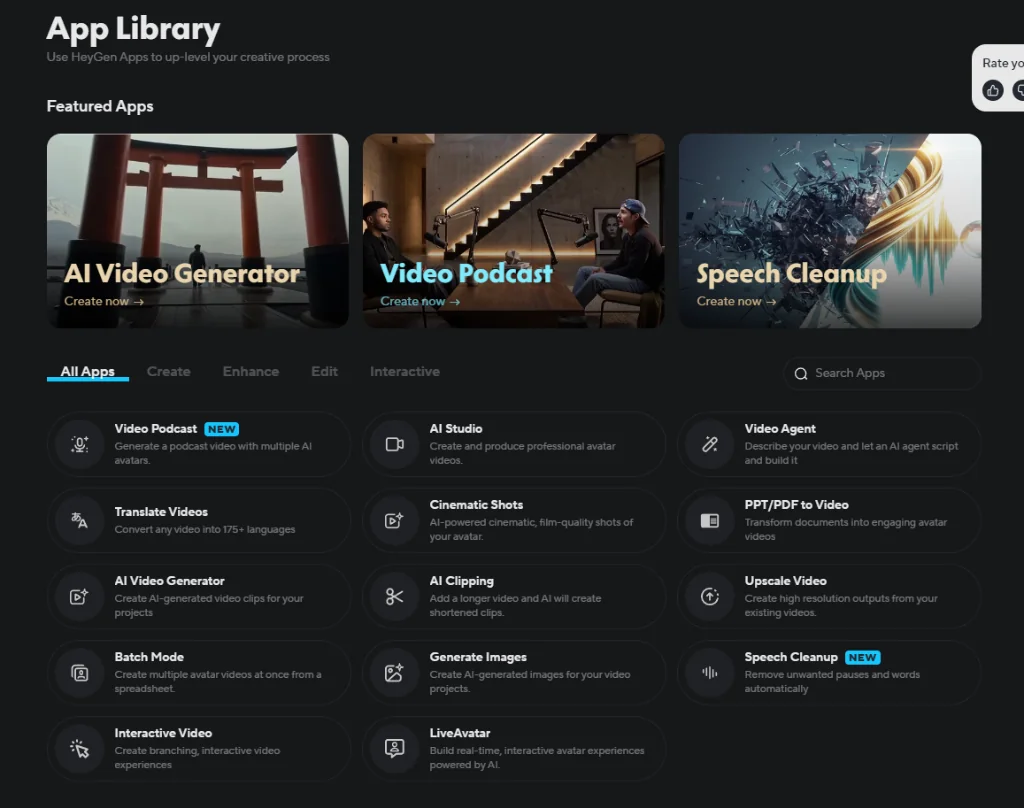Viewport: 1024px width, 808px height.
Task: Click the AI Video Generator list icon
Action: pos(80,596)
